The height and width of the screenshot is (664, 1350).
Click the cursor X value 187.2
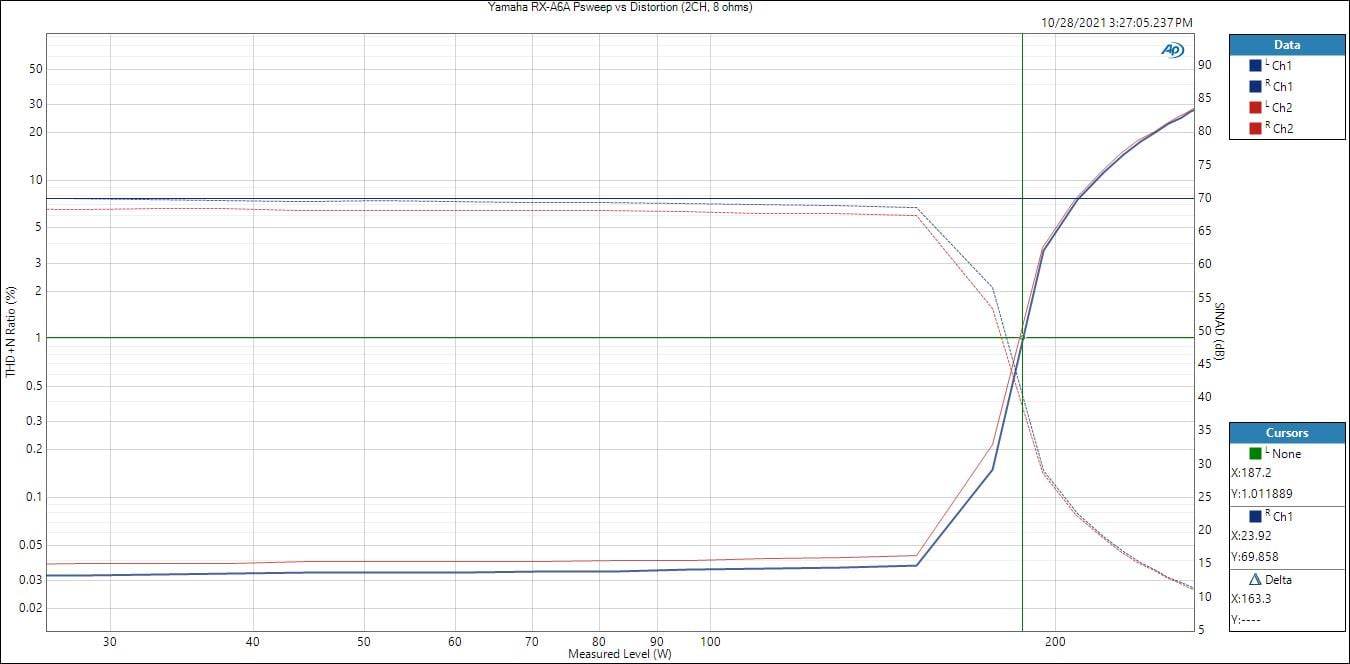point(1252,473)
